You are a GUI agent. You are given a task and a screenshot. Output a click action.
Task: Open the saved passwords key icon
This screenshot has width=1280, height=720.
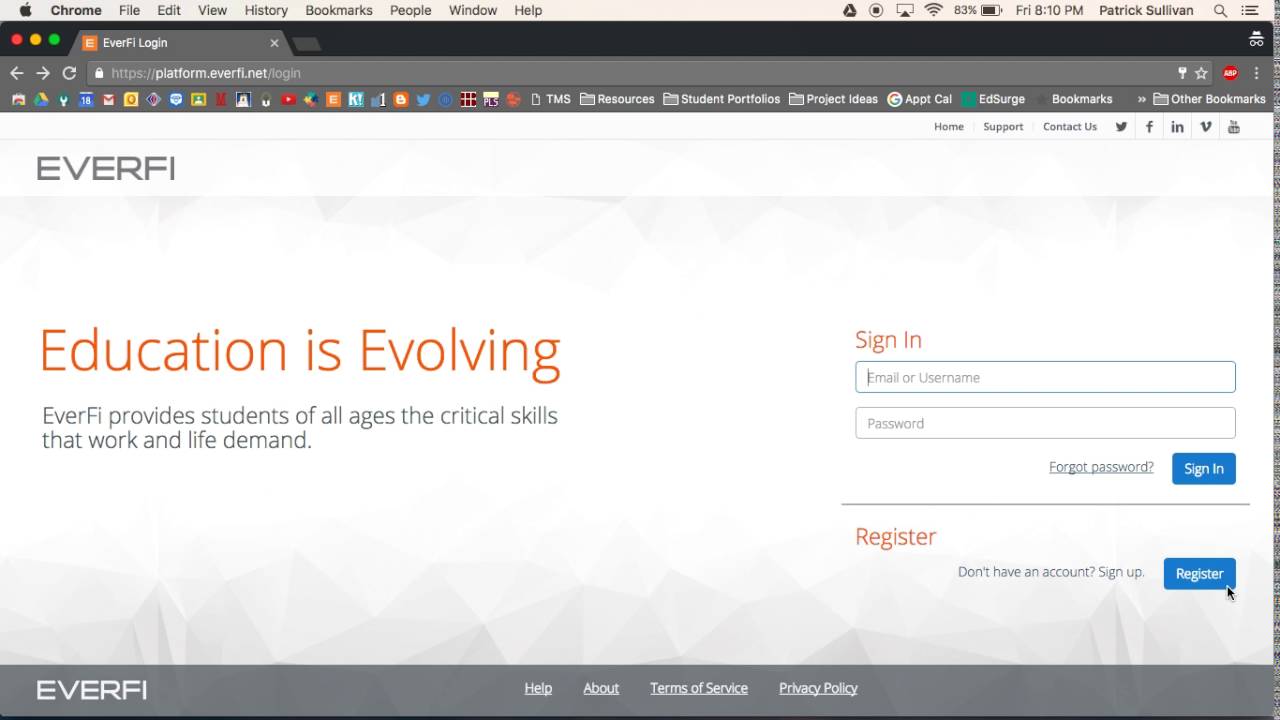1182,73
